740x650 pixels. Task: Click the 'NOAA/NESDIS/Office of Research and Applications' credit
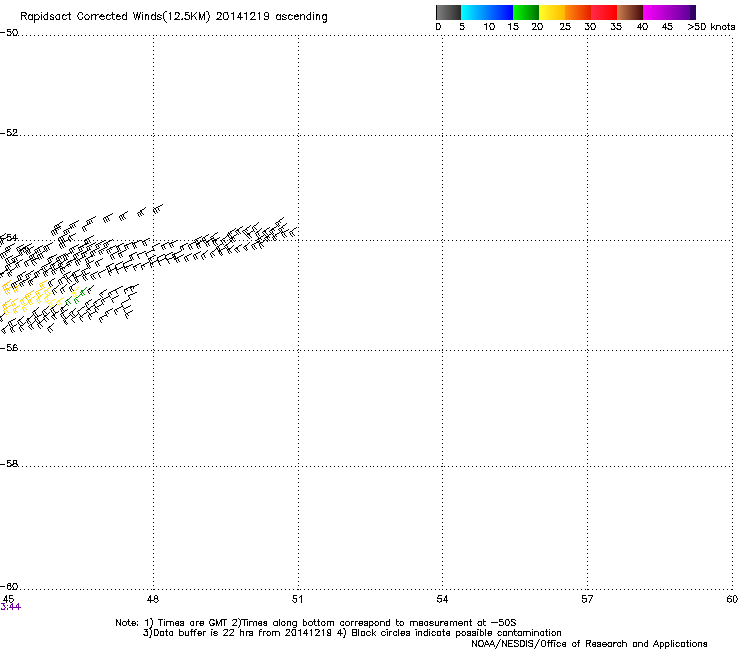point(589,644)
